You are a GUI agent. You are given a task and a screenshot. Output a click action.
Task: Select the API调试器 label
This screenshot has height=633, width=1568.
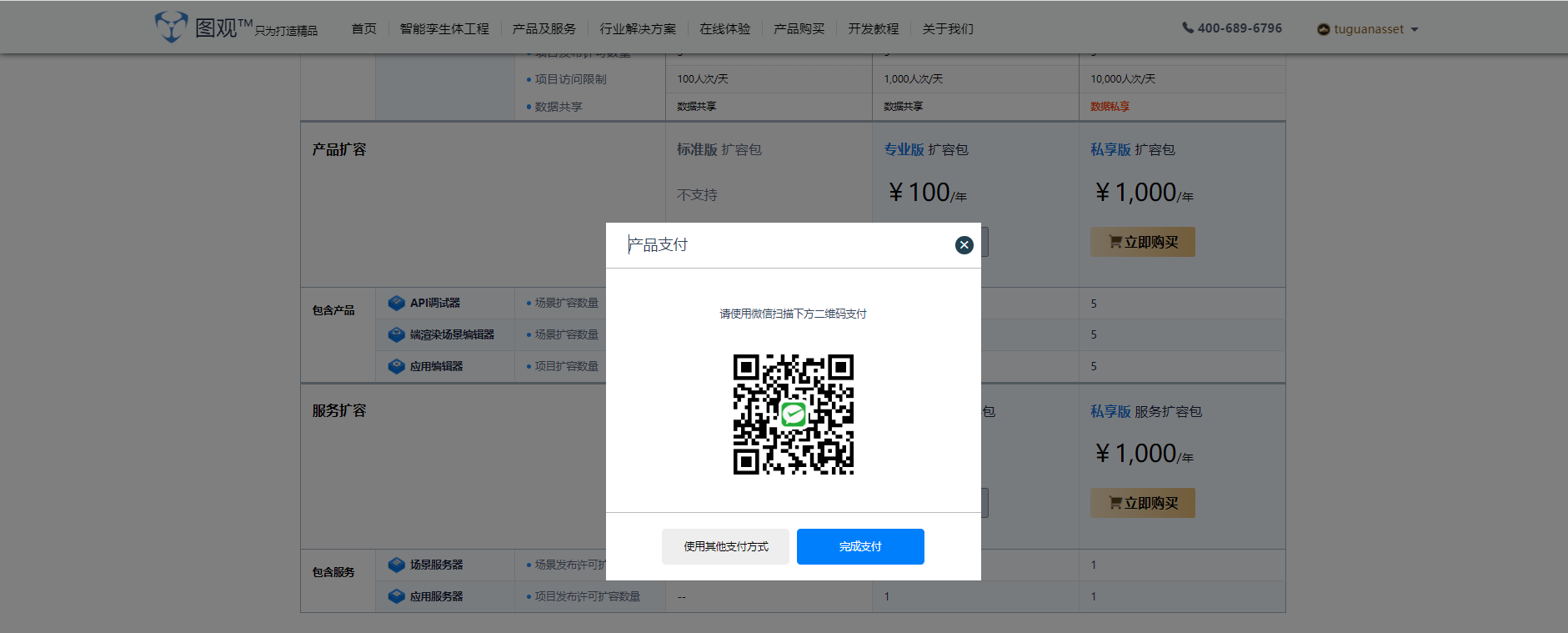pos(435,303)
